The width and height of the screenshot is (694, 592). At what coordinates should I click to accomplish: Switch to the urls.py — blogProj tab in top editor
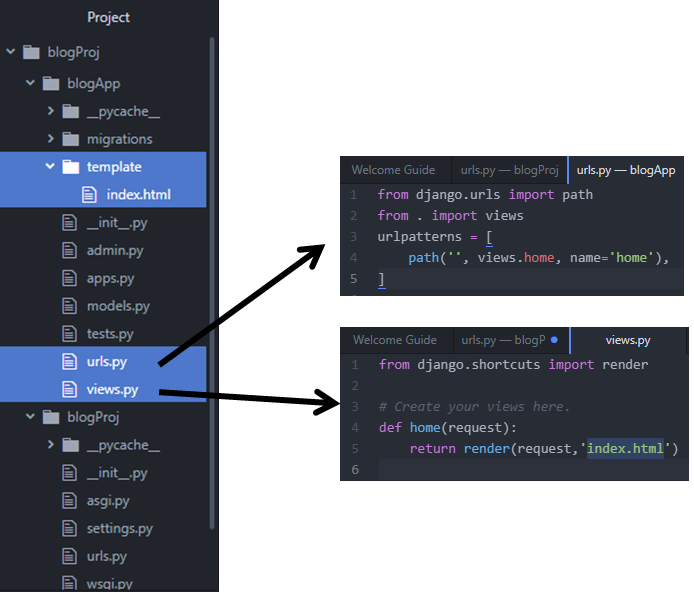pos(508,170)
